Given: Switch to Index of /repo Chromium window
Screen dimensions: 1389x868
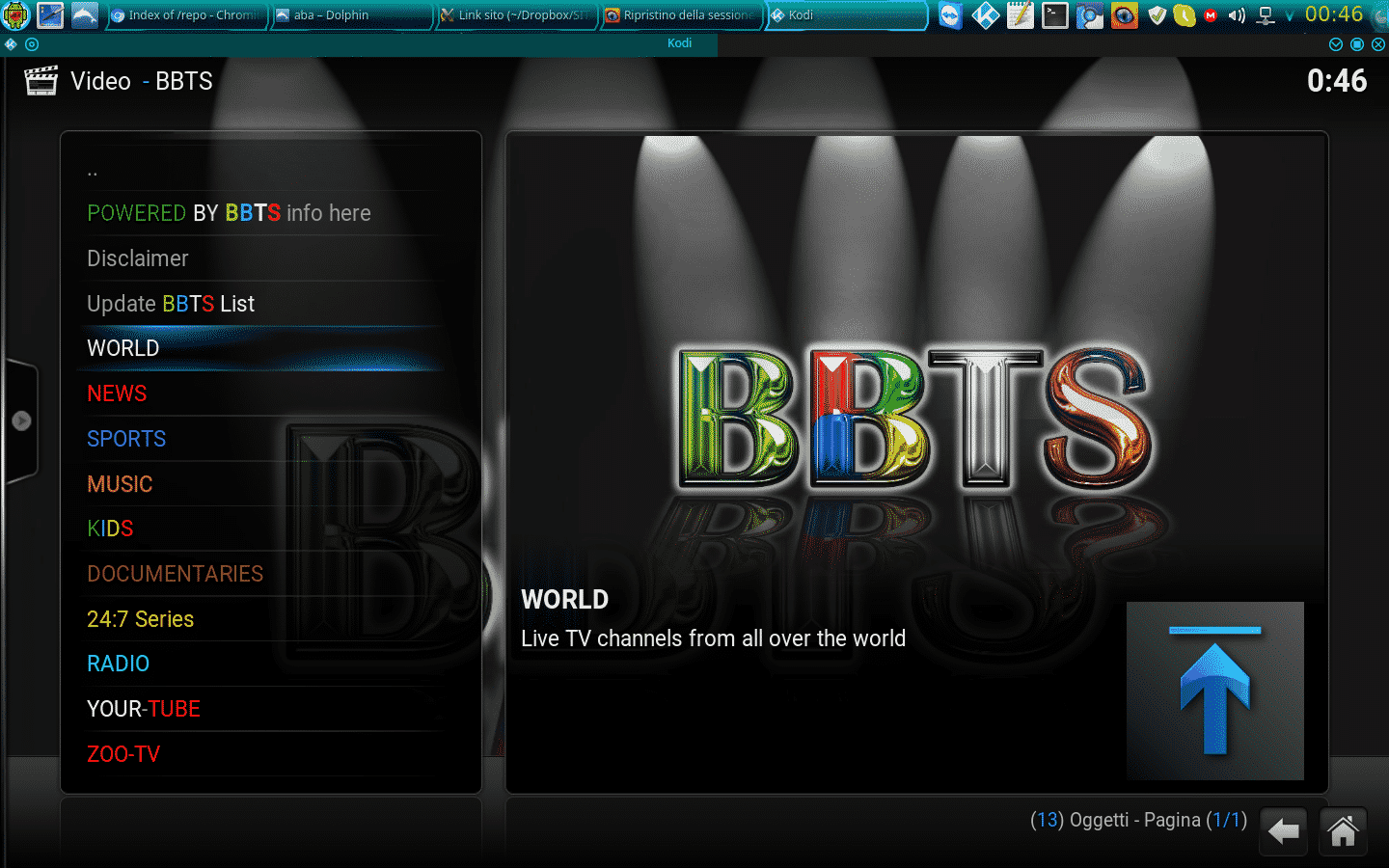Looking at the screenshot, I should [x=185, y=15].
